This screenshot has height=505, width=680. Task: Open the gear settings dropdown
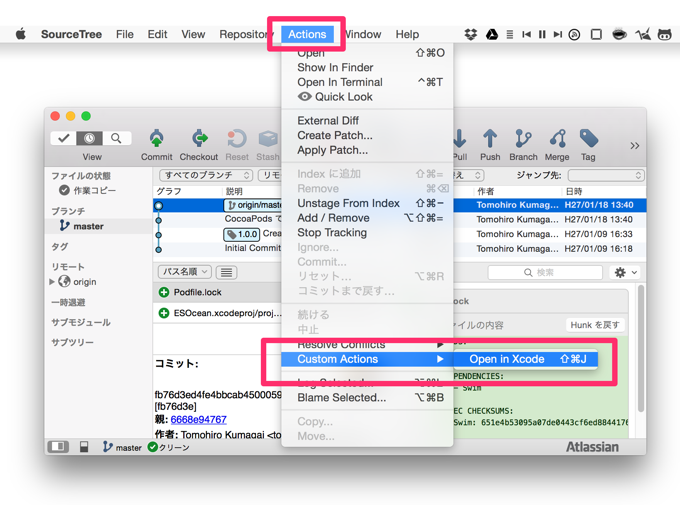tap(625, 272)
